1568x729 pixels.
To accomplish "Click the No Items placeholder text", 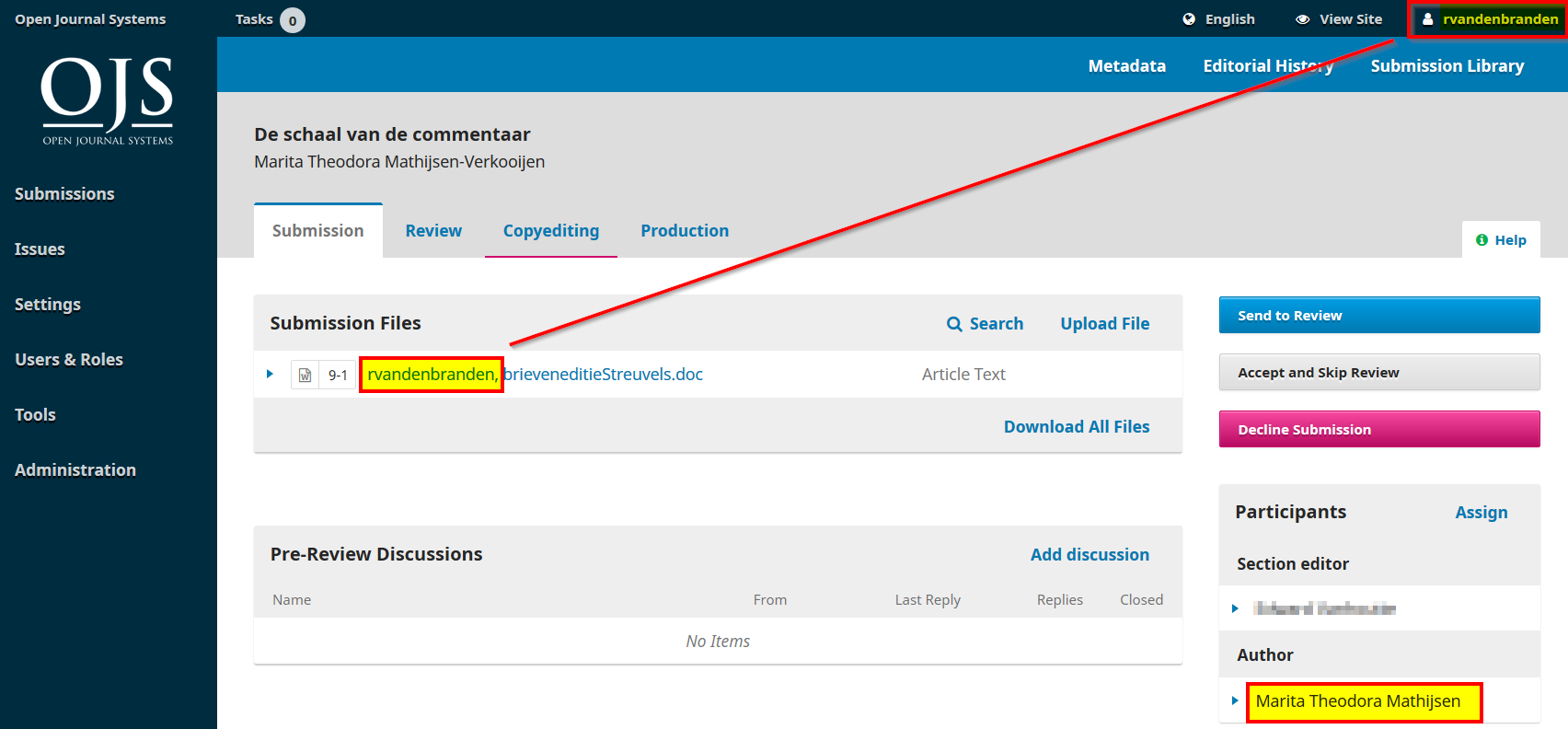I will point(718,642).
